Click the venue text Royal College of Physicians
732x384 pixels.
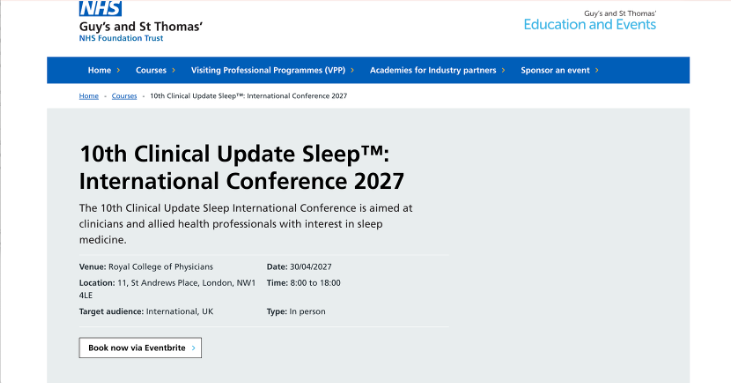(161, 267)
